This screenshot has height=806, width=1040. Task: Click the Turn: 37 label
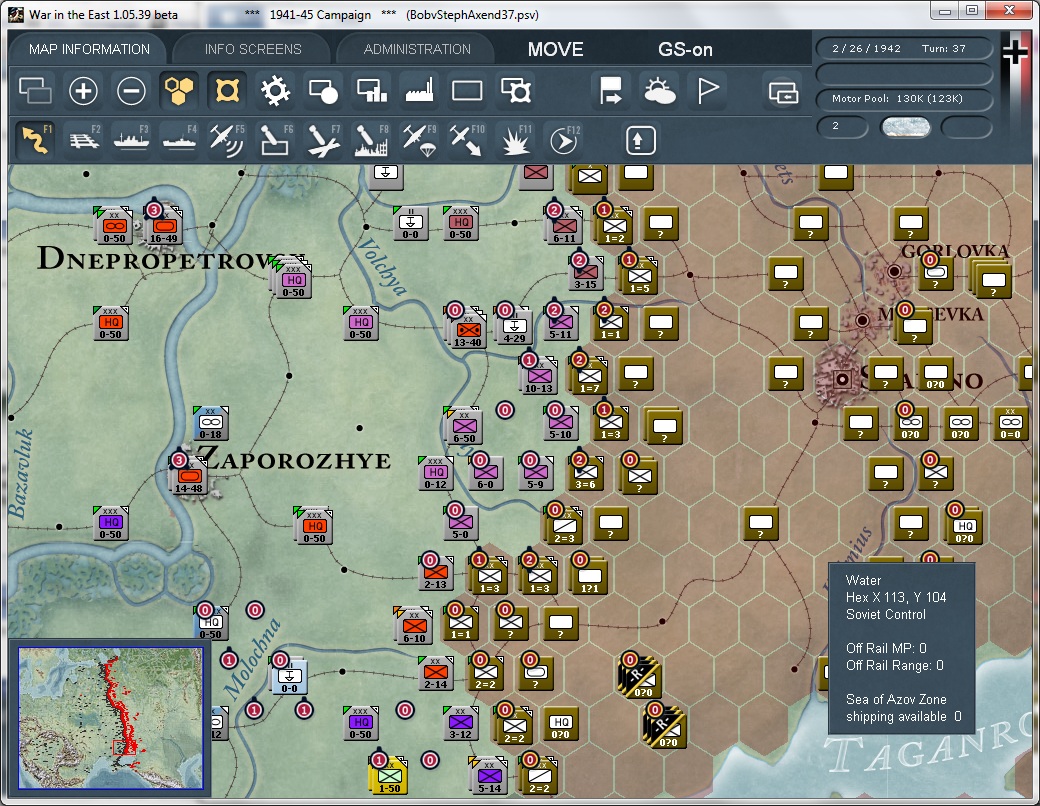pos(943,48)
